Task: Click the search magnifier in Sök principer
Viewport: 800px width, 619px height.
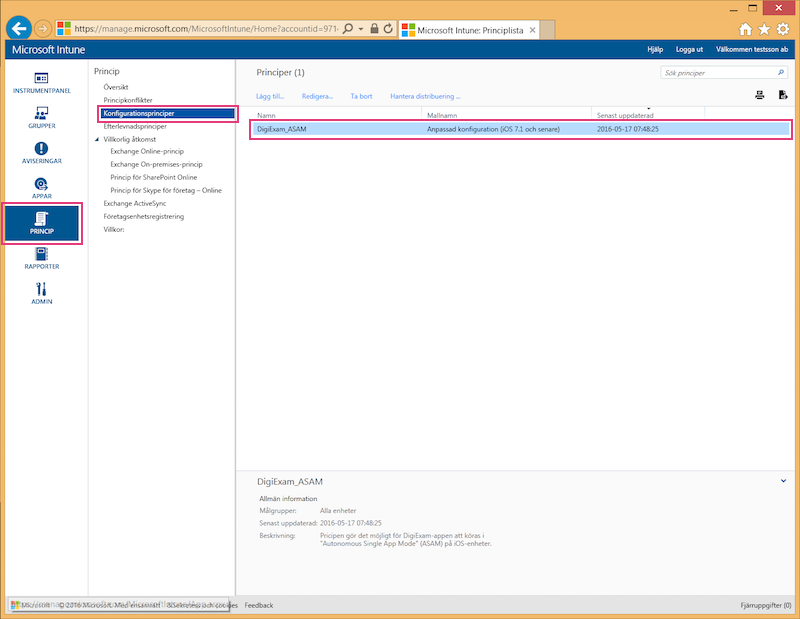Action: click(x=781, y=72)
